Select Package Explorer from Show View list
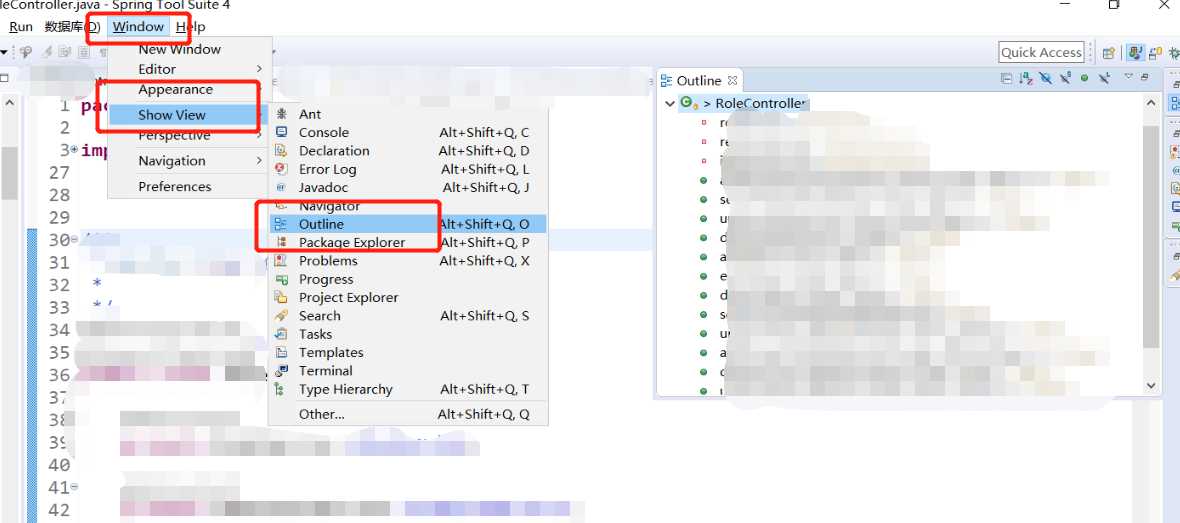The image size is (1180, 523). [352, 242]
